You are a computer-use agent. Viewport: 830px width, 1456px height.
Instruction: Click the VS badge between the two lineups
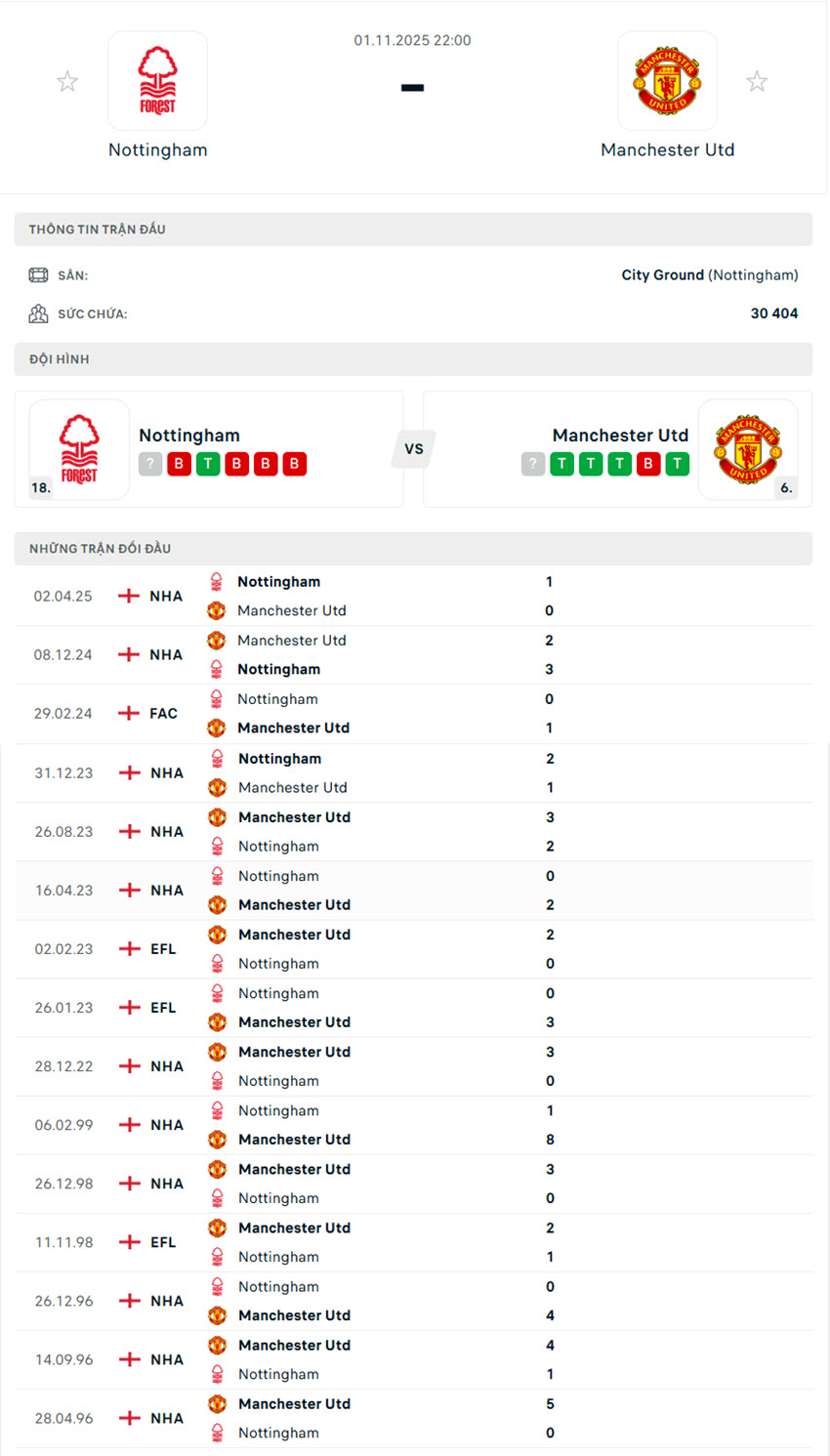pos(413,449)
